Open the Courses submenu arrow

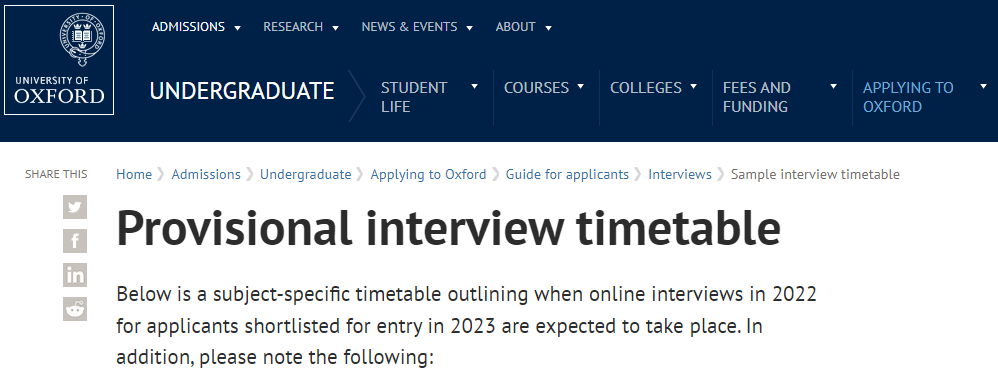(580, 87)
